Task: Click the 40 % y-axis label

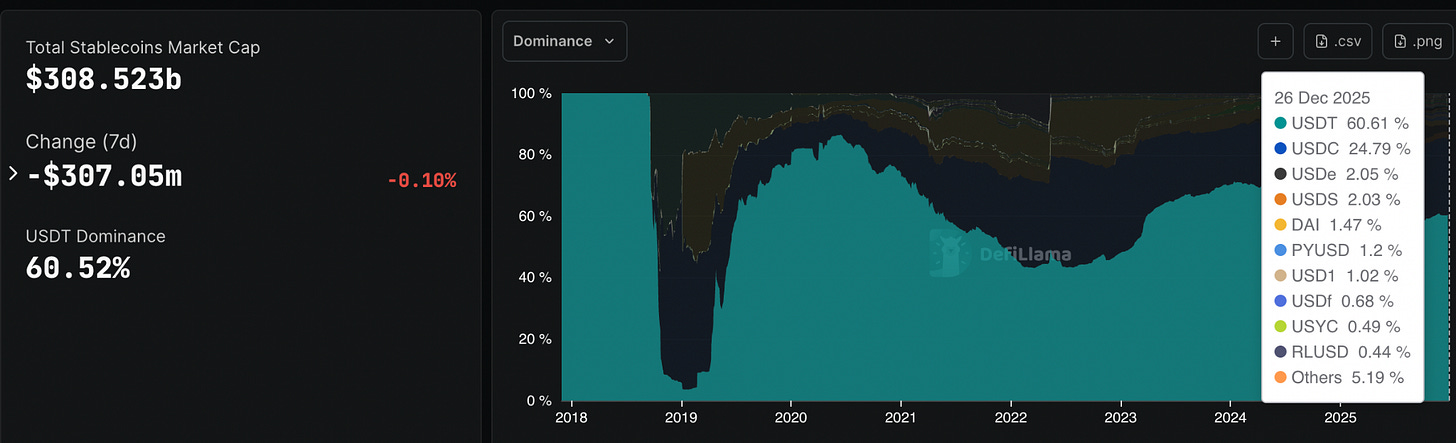Action: click(x=535, y=278)
